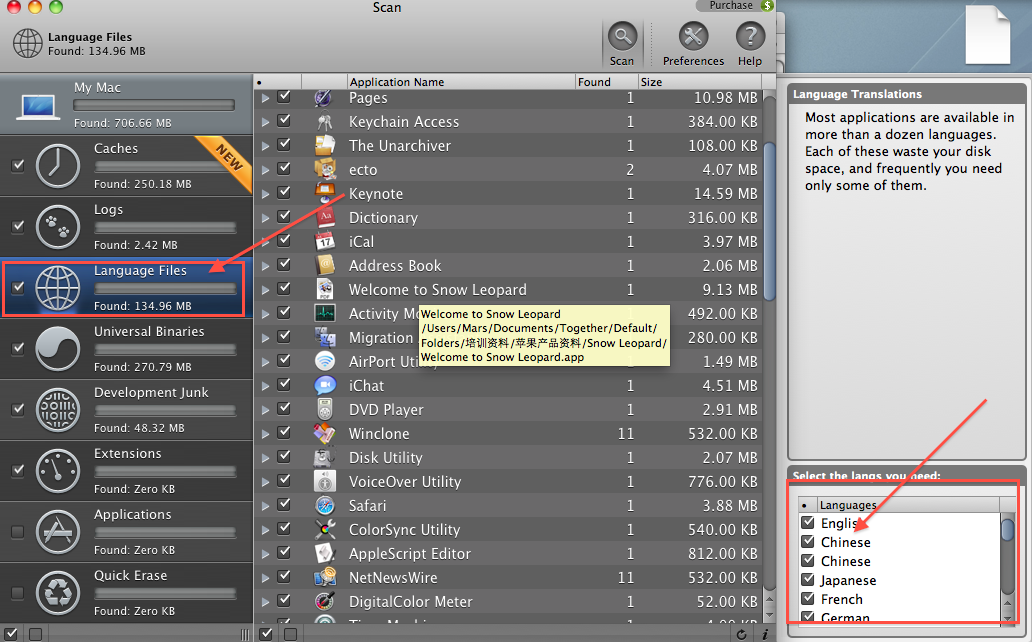Click the application list vertical scrollbar
Image resolution: width=1032 pixels, height=642 pixels.
(x=769, y=221)
